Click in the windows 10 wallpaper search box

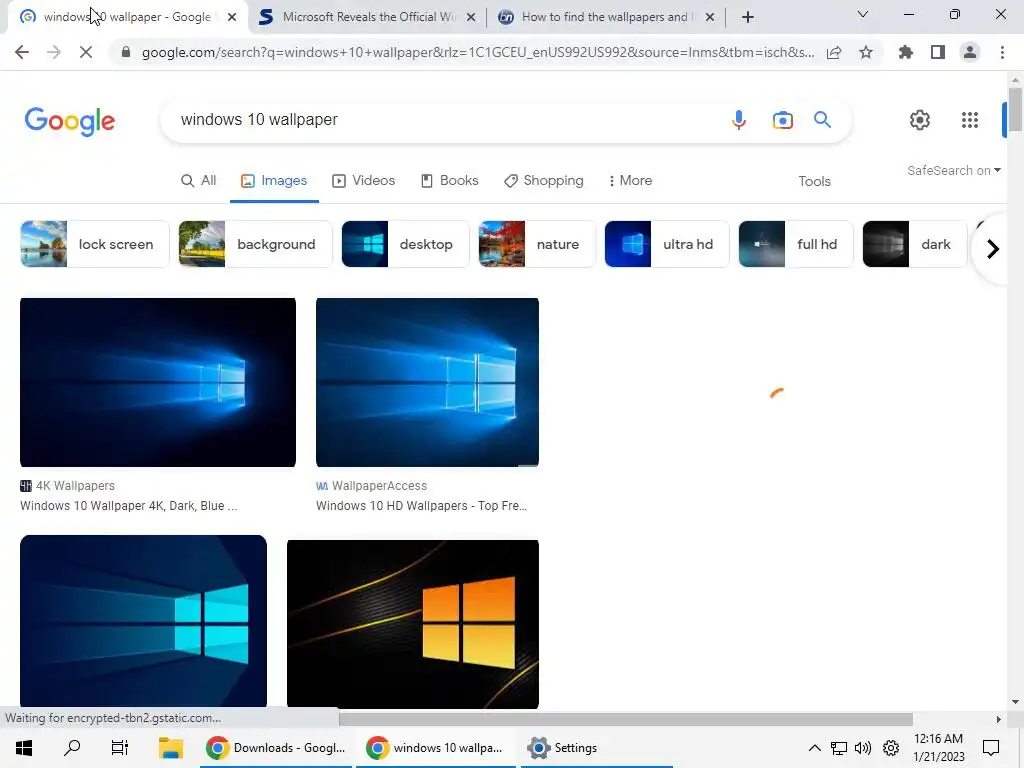444,120
